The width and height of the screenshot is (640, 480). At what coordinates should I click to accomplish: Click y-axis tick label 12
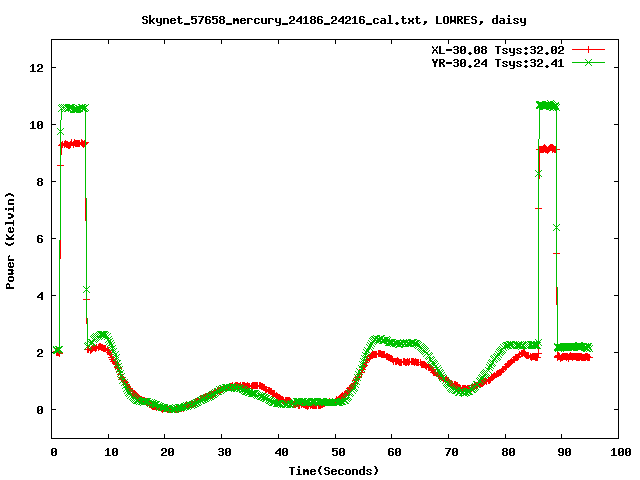point(36,68)
